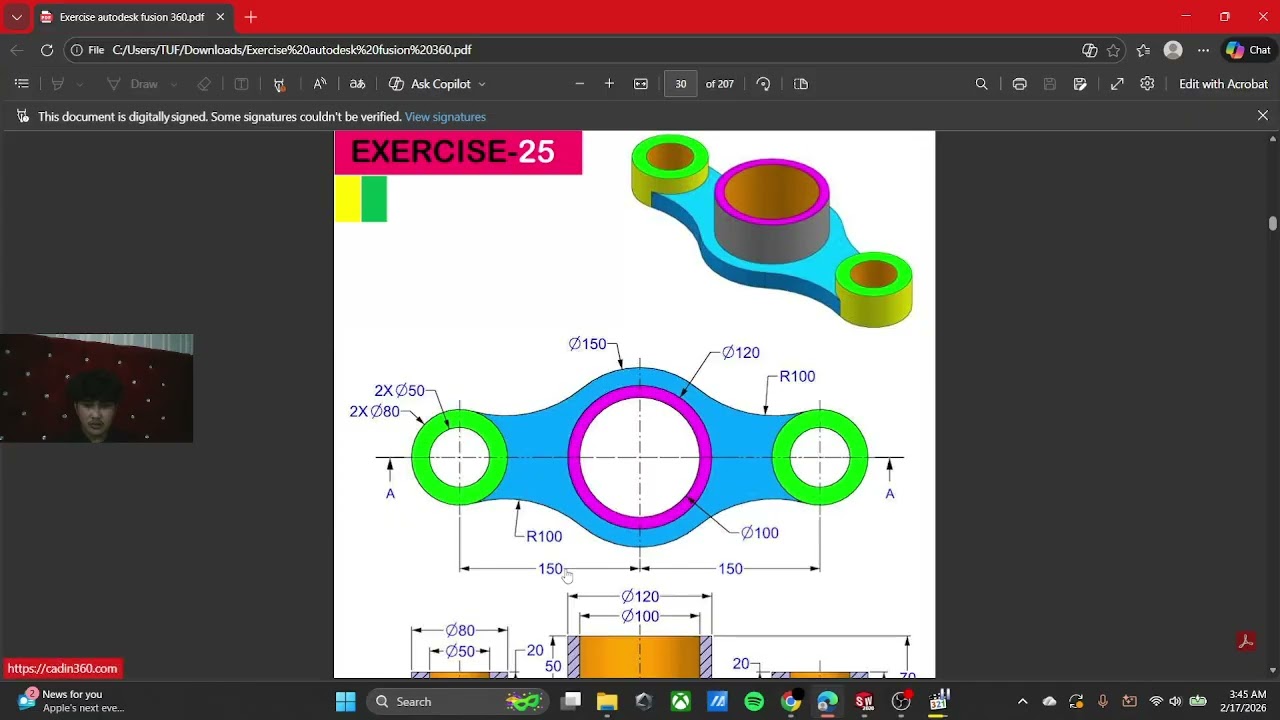Click the address bar URL
Screen dimensions: 1280x720
[292, 50]
